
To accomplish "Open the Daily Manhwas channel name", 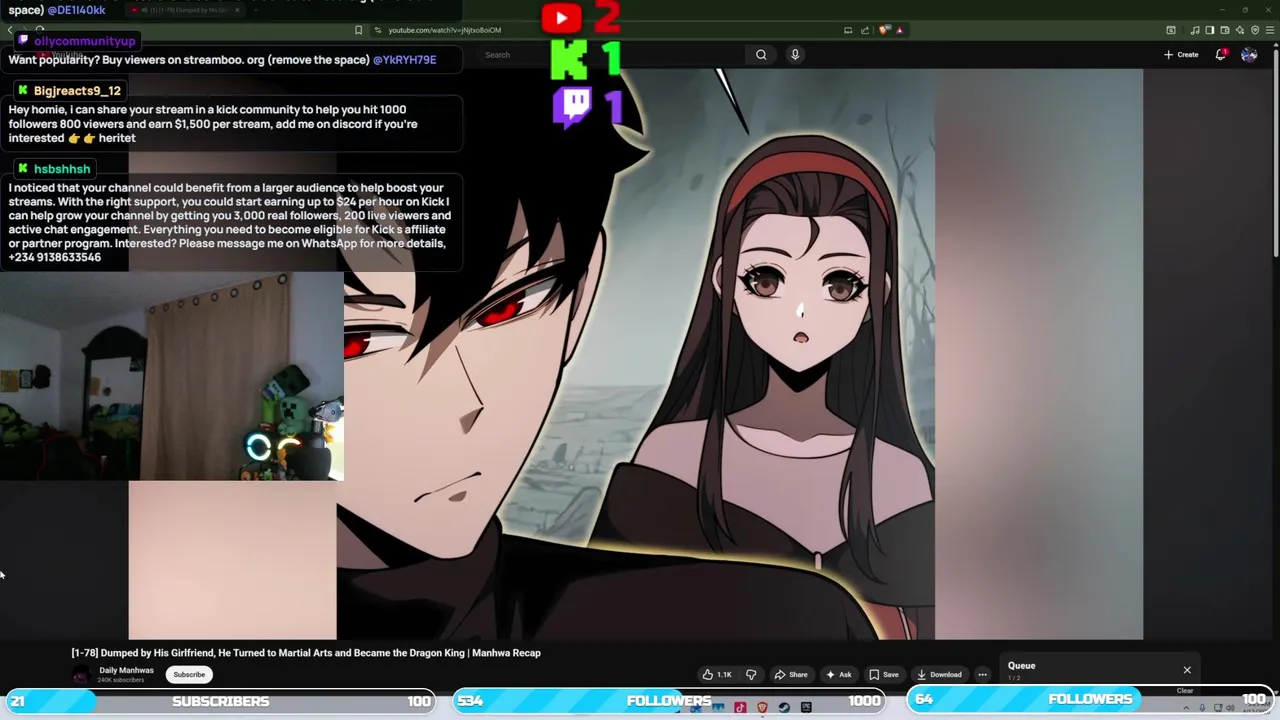I will coord(126,671).
